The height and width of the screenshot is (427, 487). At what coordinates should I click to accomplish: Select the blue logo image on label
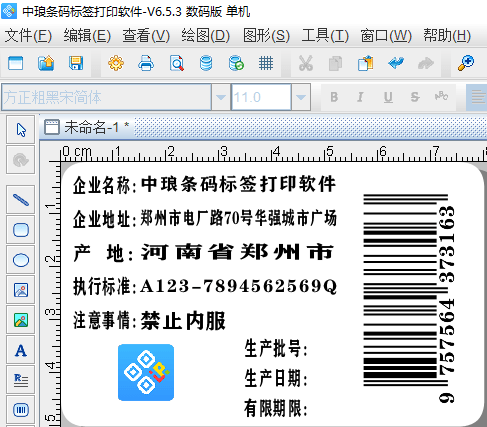click(x=146, y=372)
